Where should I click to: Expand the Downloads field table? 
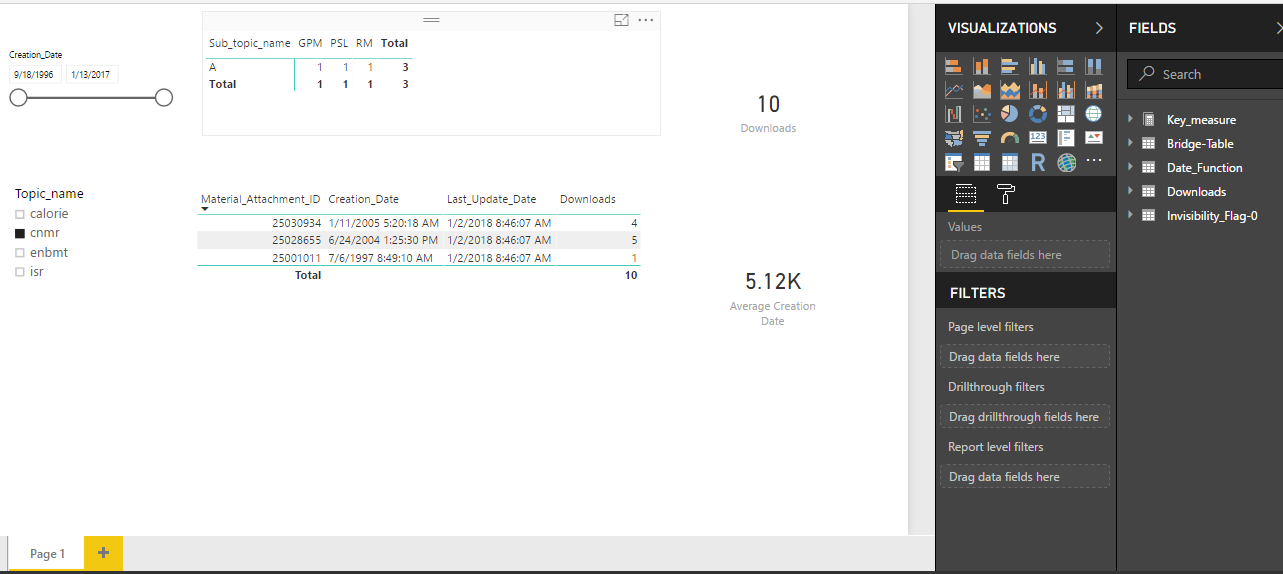pyautogui.click(x=1131, y=191)
